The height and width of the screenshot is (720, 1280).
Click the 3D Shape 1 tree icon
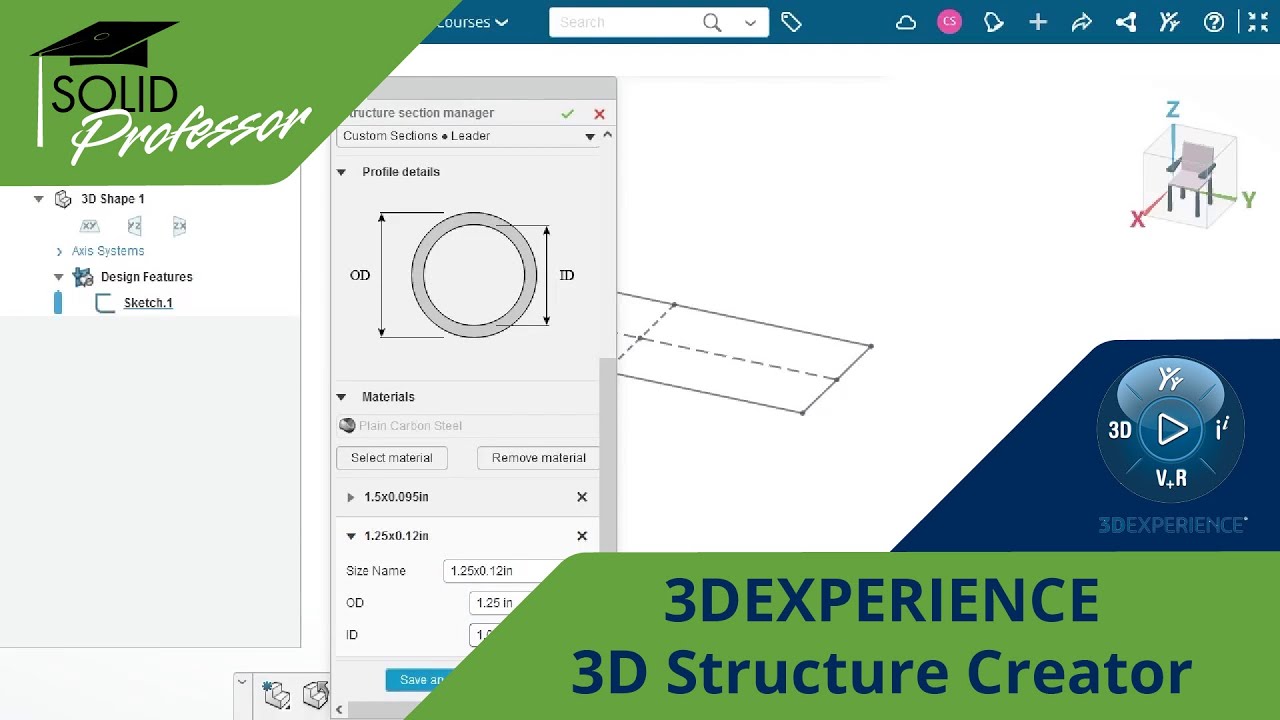point(63,199)
